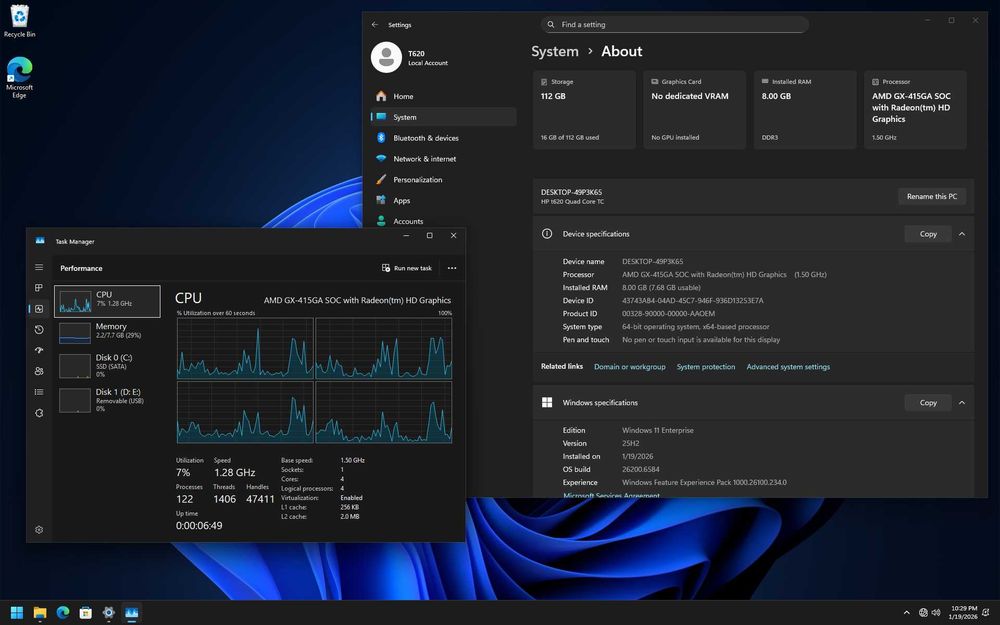
Task: Click the Settings back arrow
Action: tap(375, 25)
